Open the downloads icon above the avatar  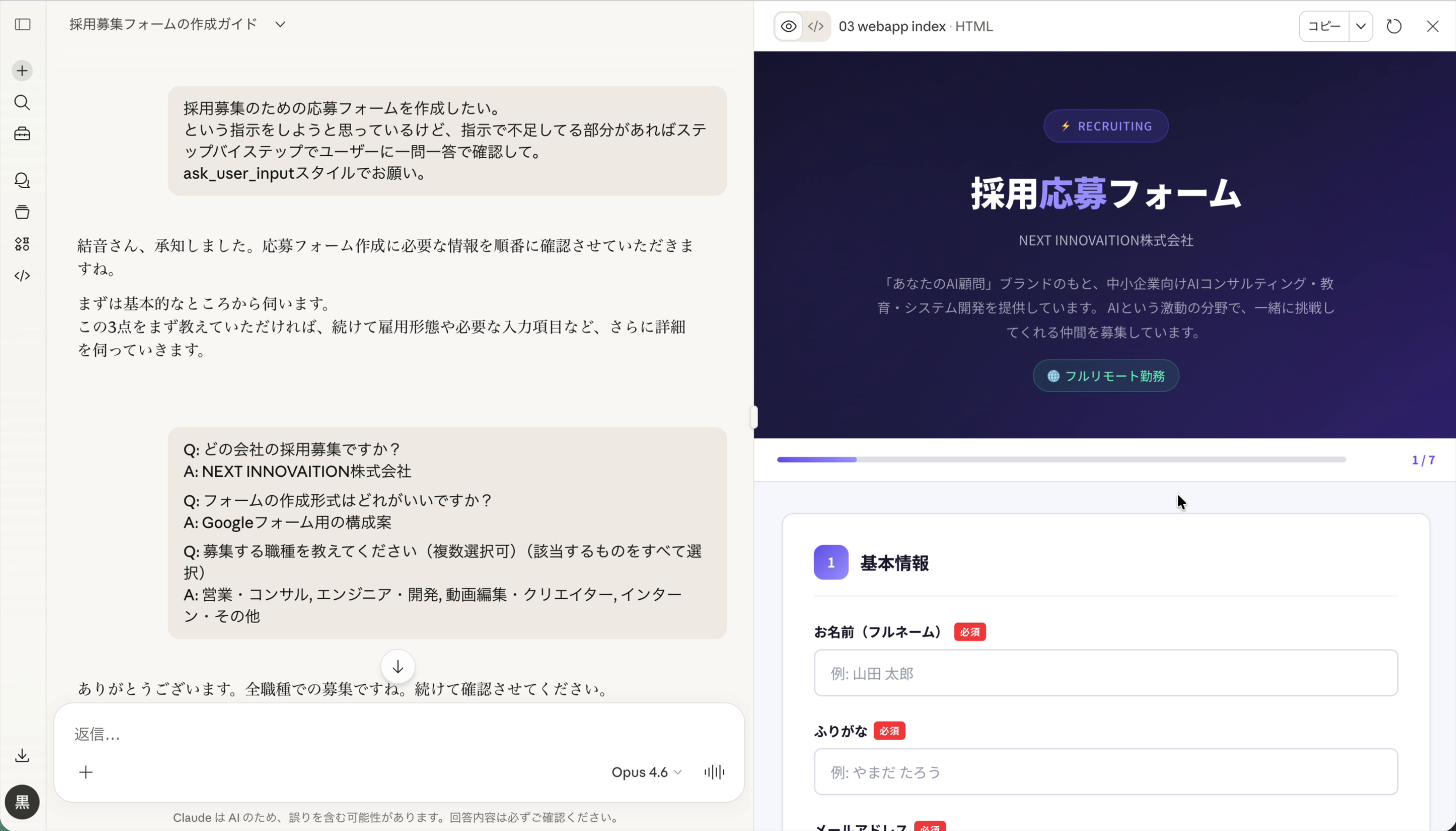coord(22,755)
